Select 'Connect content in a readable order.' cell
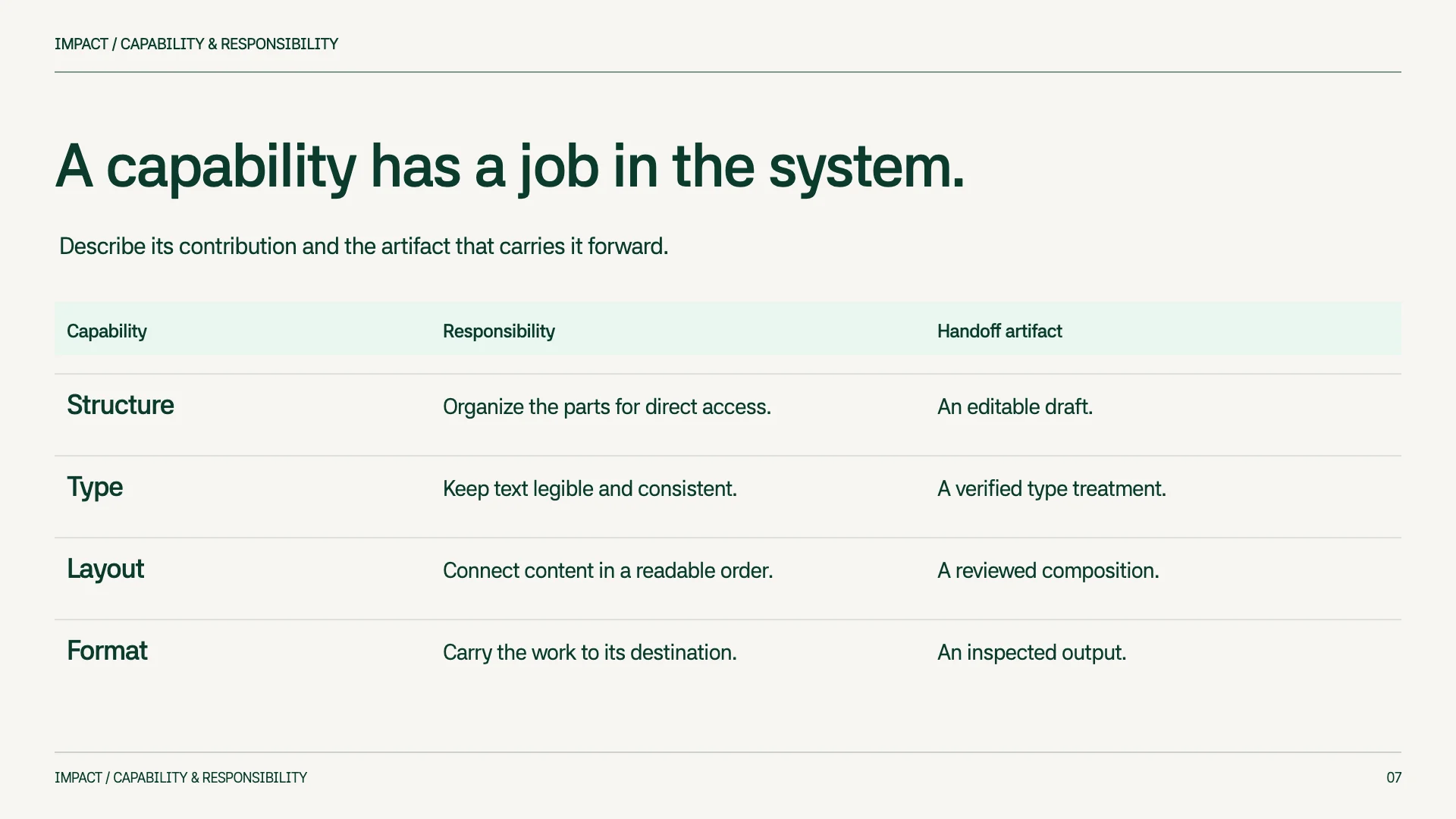Viewport: 1456px width, 819px height. 608,570
